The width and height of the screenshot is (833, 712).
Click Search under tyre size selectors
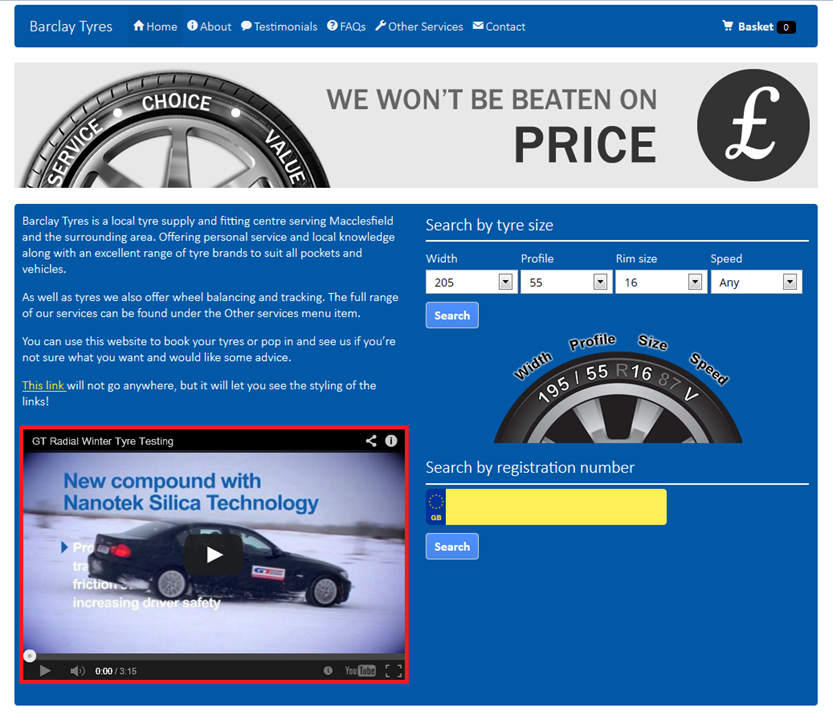[x=452, y=316]
